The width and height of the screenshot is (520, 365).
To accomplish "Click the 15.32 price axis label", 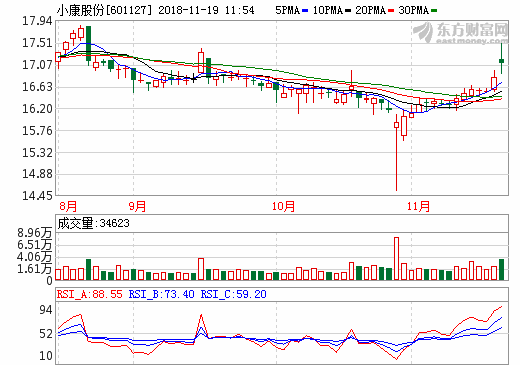I will pyautogui.click(x=37, y=153).
